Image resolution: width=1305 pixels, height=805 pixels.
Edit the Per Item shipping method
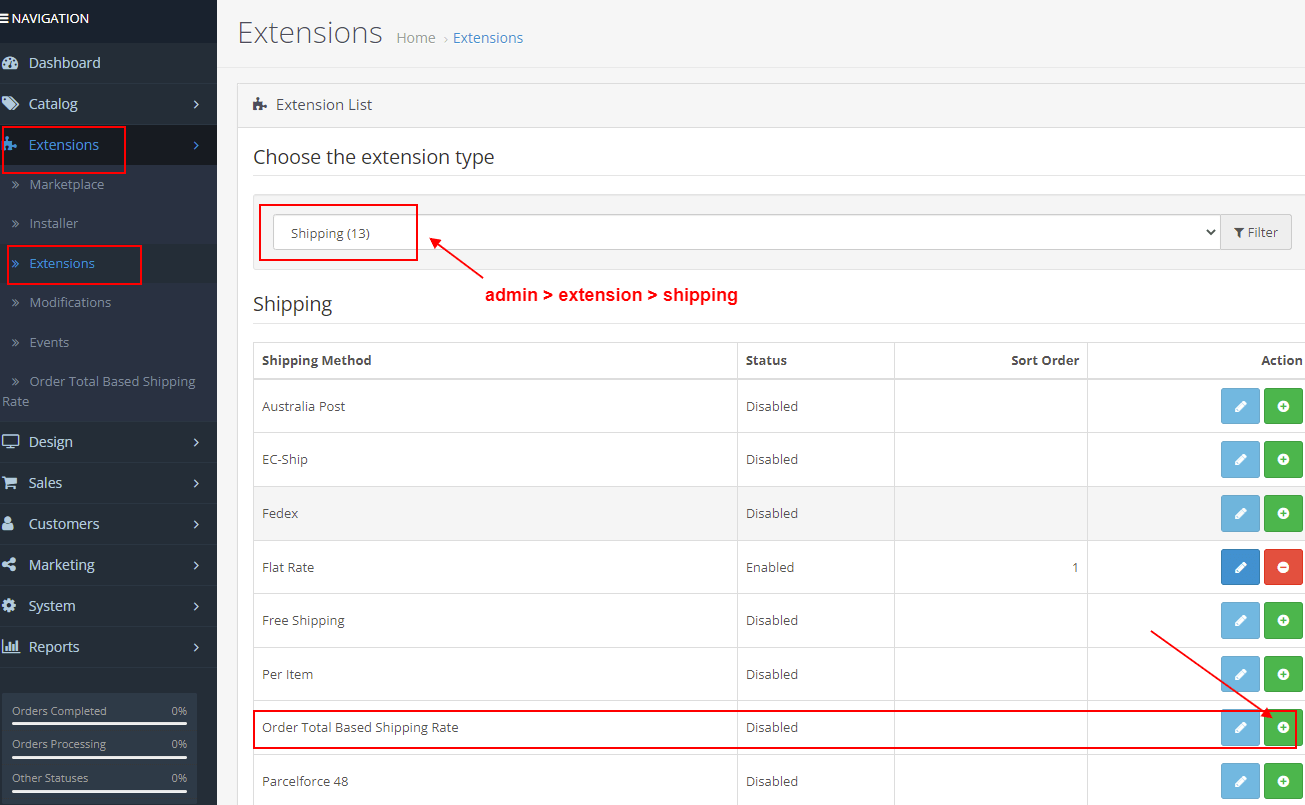tap(1240, 674)
